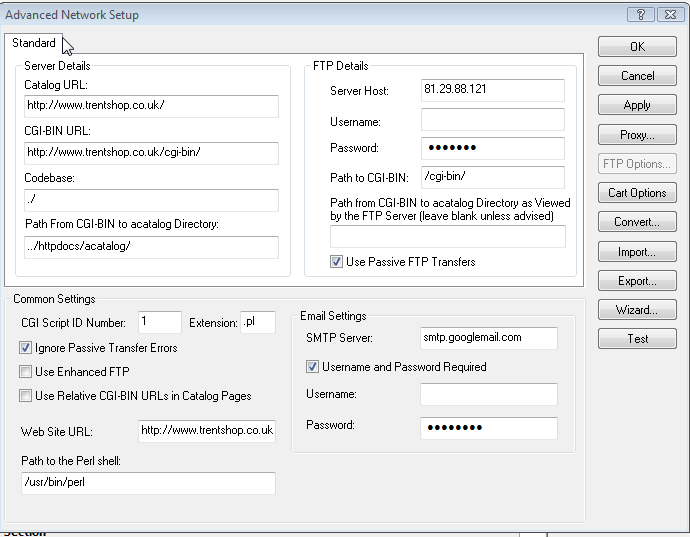Toggle Use Passive FTP Transfers checkbox
This screenshot has width=690, height=537.
[337, 262]
